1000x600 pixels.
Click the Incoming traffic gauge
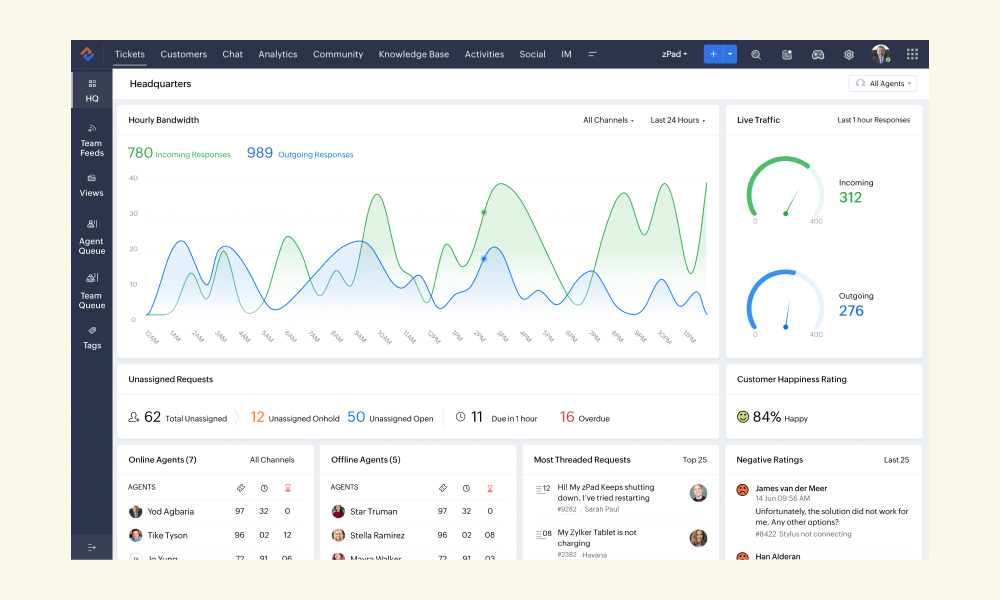pyautogui.click(x=786, y=189)
